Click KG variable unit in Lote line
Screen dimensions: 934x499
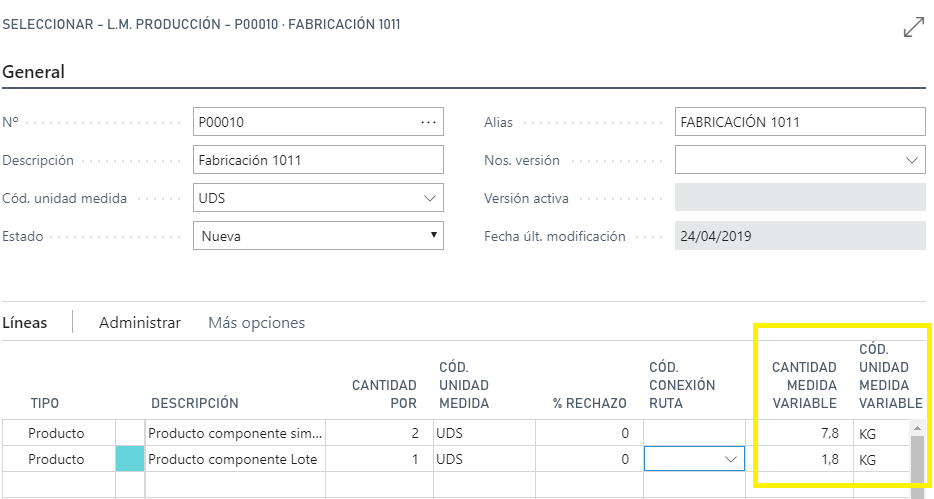pyautogui.click(x=881, y=459)
